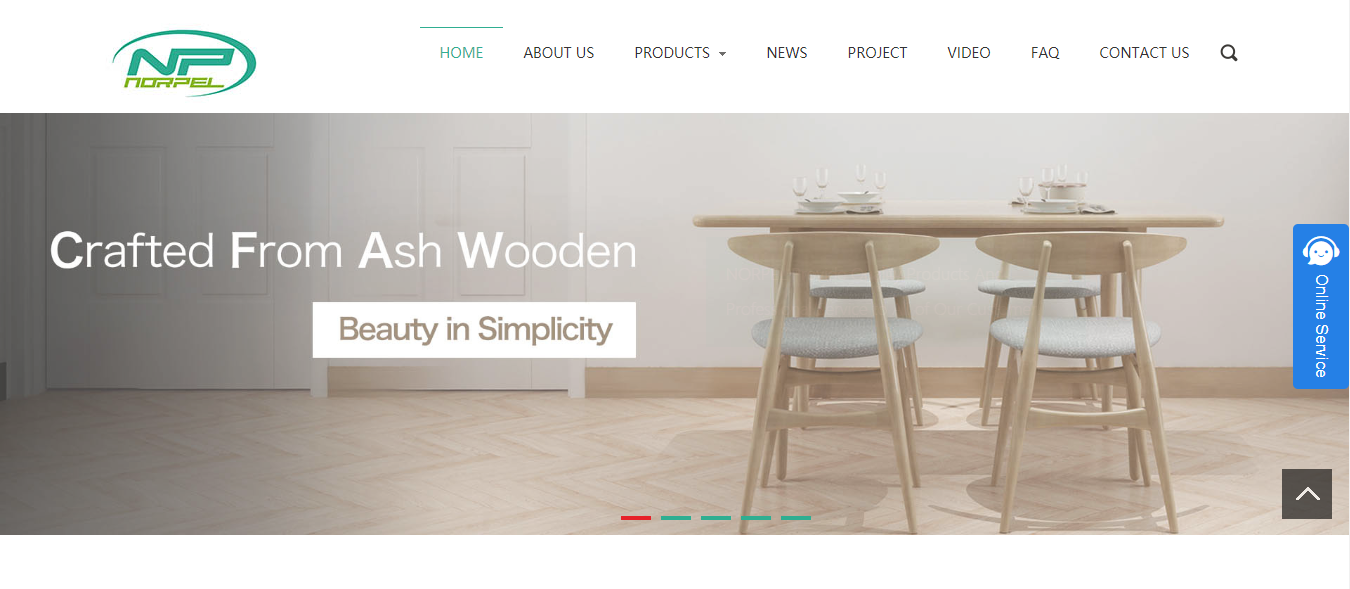
Task: Go to the VIDEO section
Action: (969, 53)
